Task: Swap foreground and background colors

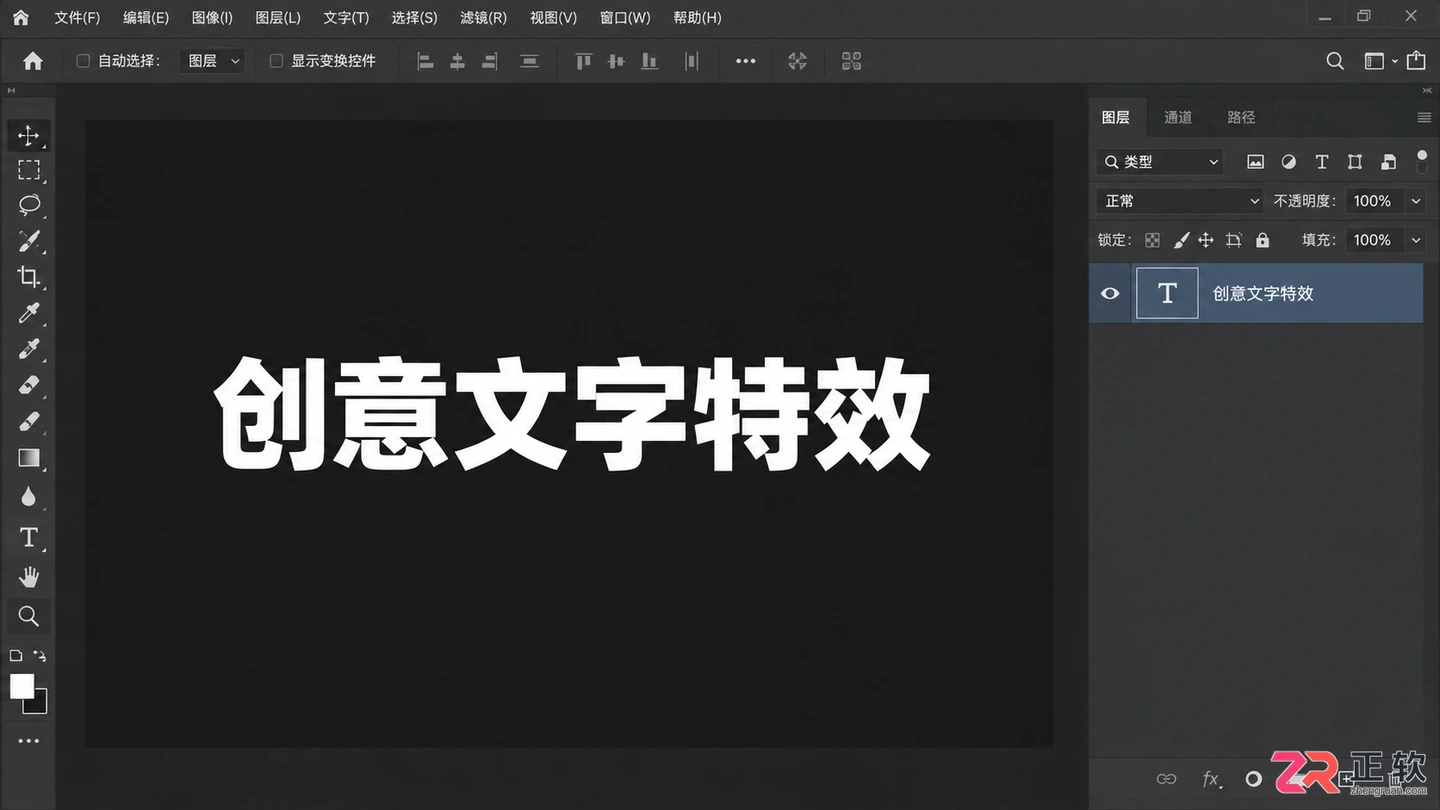Action: pyautogui.click(x=39, y=656)
